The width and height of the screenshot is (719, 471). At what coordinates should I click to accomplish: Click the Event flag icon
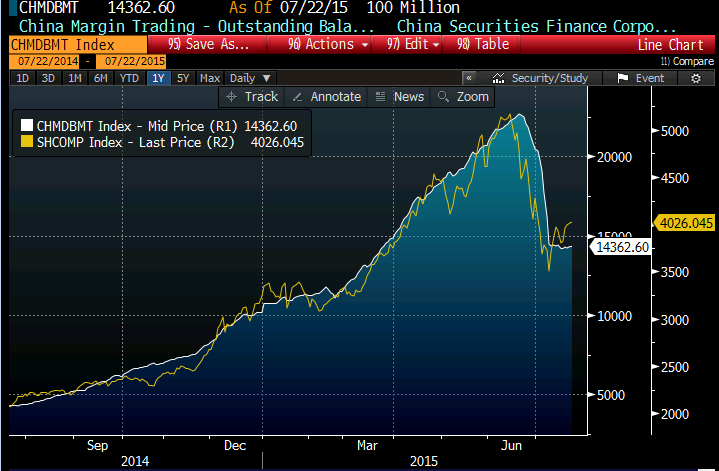[622, 78]
